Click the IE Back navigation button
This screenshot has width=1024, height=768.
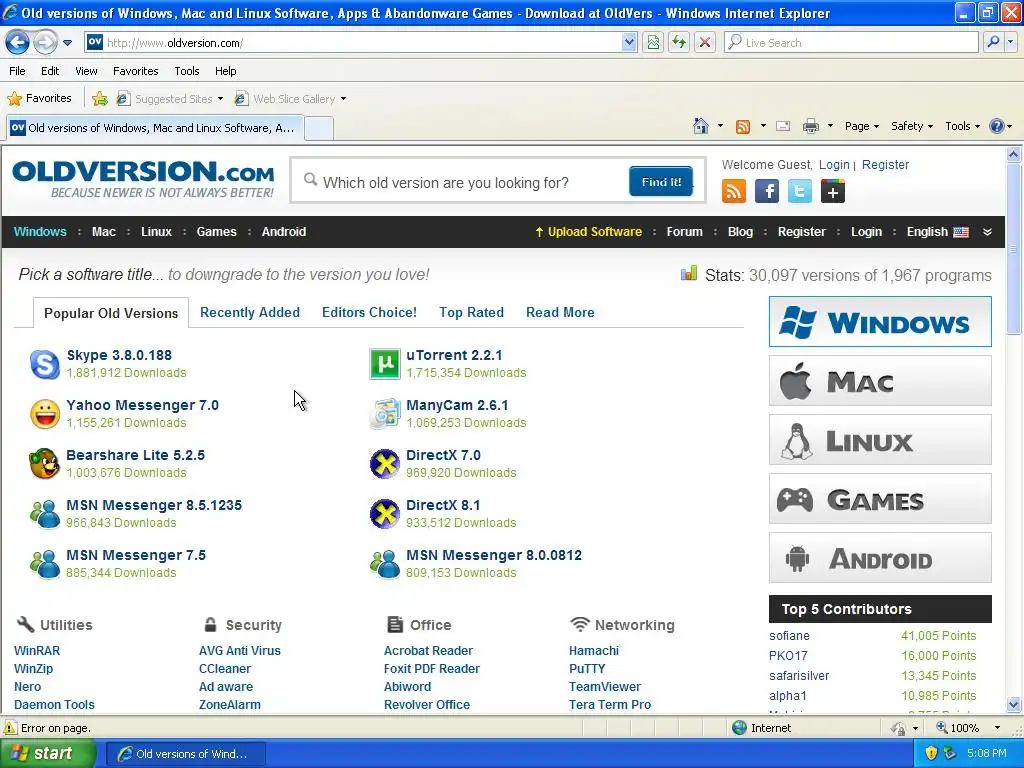point(17,43)
